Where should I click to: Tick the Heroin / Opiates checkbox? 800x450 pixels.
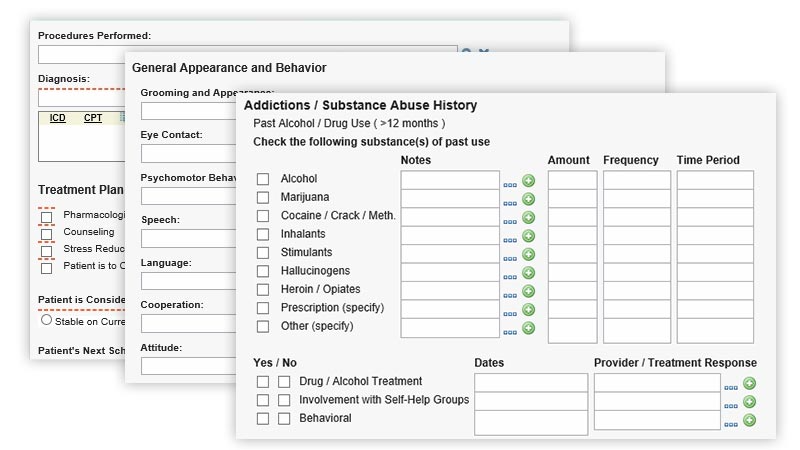263,290
